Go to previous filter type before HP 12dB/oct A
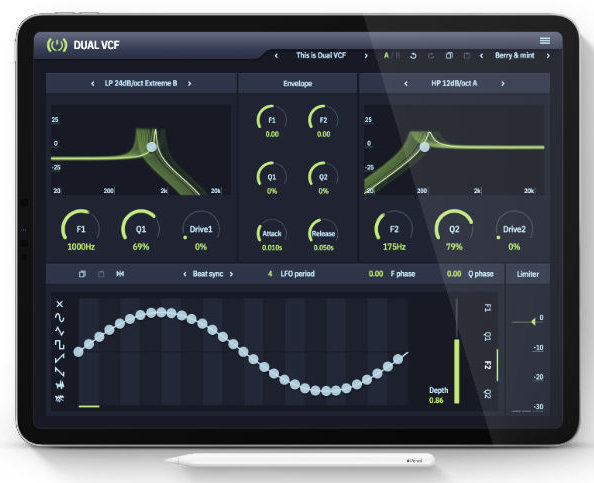 click(406, 83)
